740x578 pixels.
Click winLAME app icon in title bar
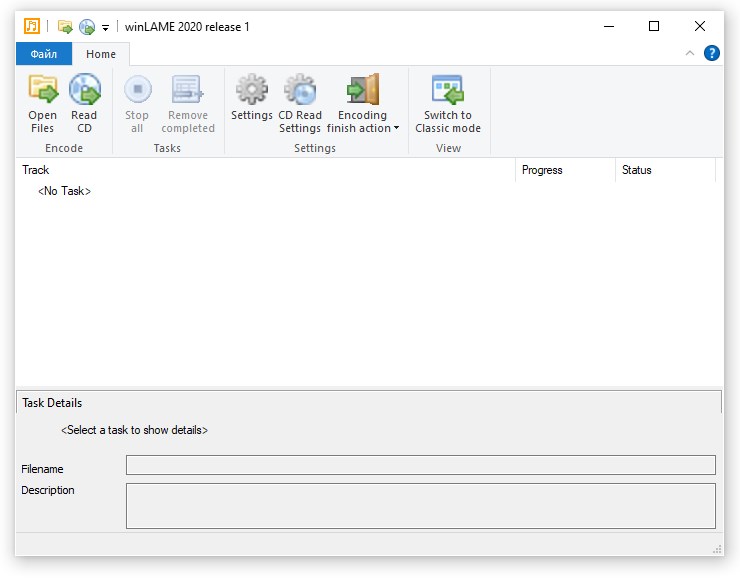click(32, 26)
